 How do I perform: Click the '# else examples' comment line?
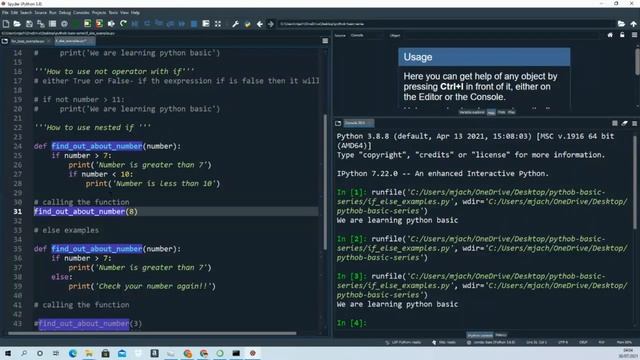click(67, 230)
